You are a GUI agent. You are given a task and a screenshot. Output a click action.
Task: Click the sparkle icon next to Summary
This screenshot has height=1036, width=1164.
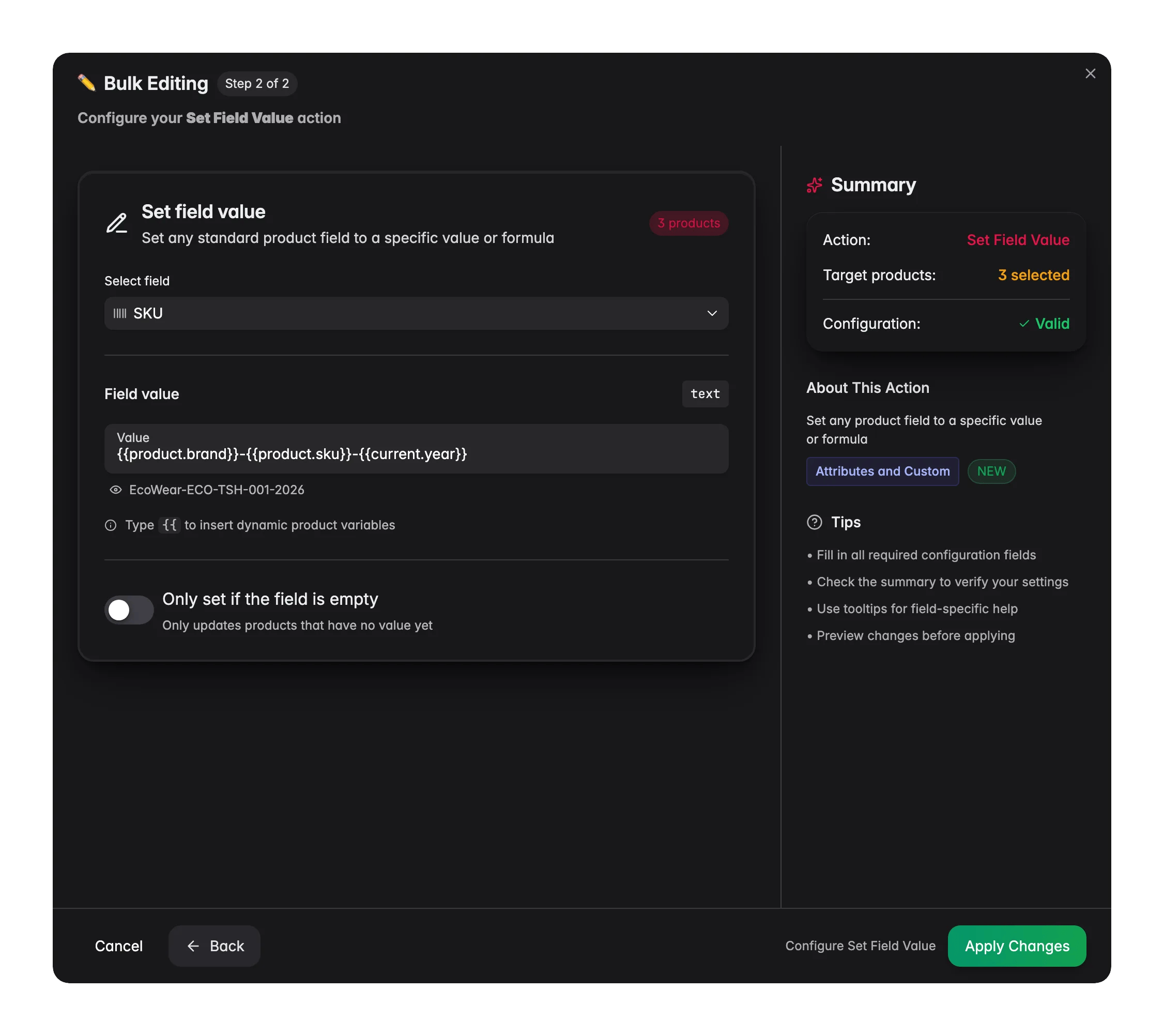815,185
